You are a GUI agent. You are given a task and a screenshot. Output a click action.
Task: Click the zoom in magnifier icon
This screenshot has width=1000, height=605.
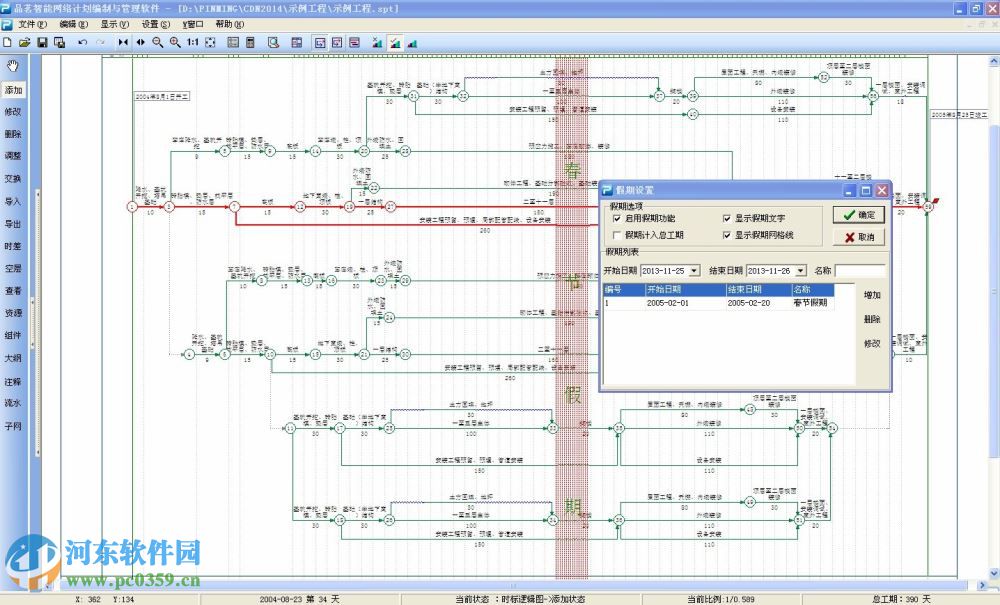(175, 43)
